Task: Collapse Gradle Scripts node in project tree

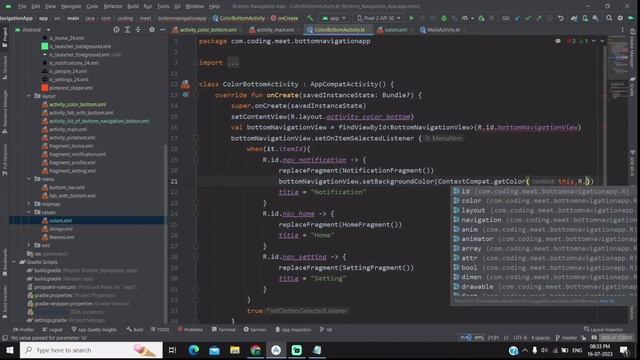Action: (14, 262)
